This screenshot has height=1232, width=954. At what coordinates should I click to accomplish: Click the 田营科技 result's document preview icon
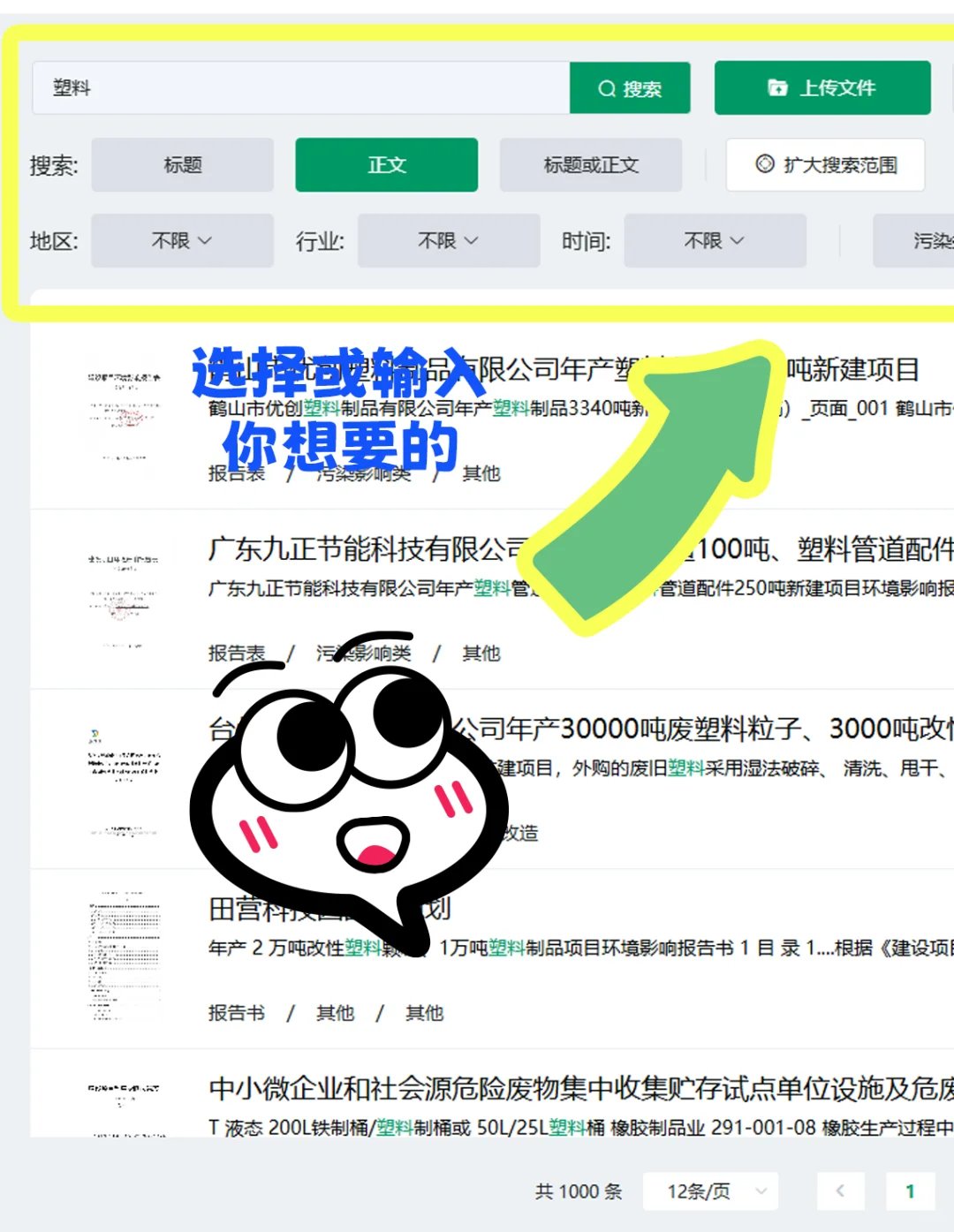(124, 954)
